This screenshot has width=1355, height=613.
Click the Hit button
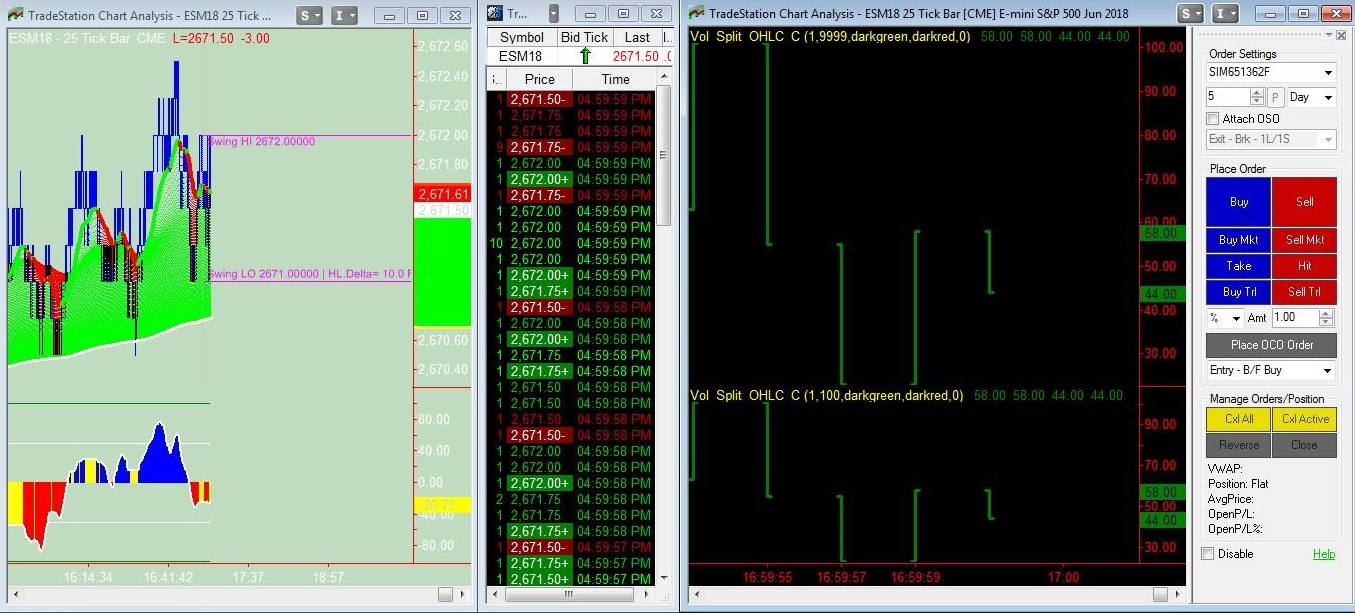(x=1304, y=266)
